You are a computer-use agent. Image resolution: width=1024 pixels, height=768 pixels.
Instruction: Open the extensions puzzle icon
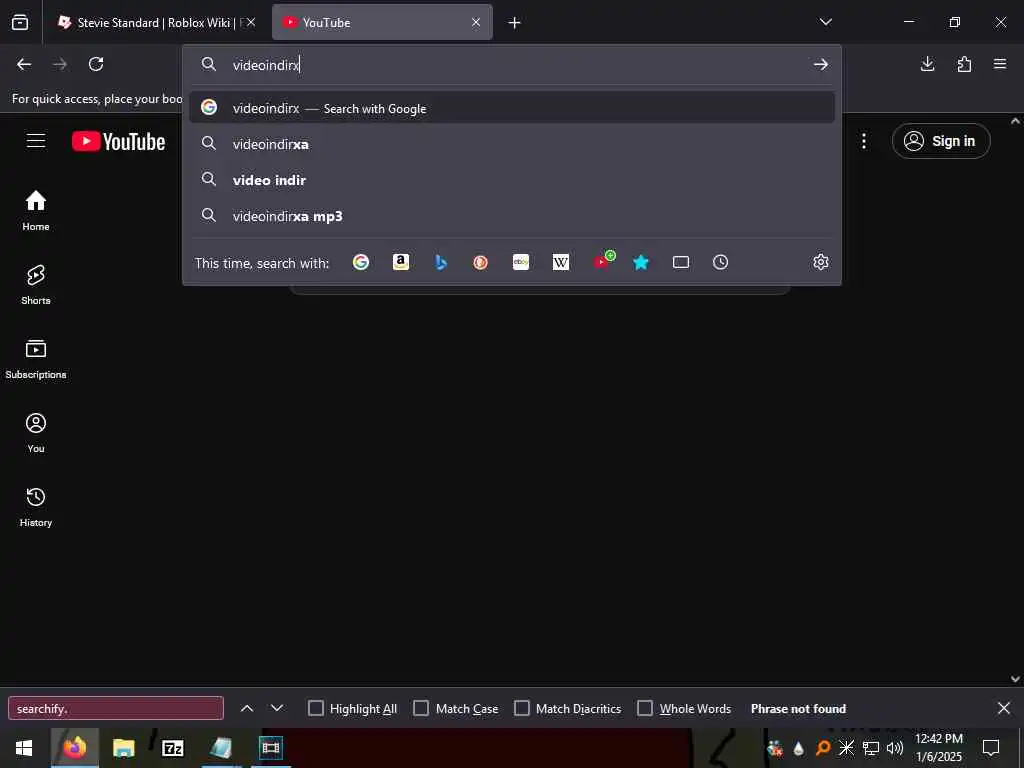[964, 64]
